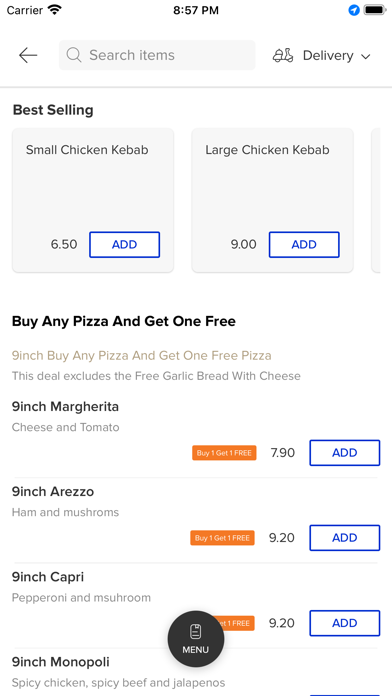Tap the search magnifier icon
This screenshot has width=392, height=696.
click(74, 55)
